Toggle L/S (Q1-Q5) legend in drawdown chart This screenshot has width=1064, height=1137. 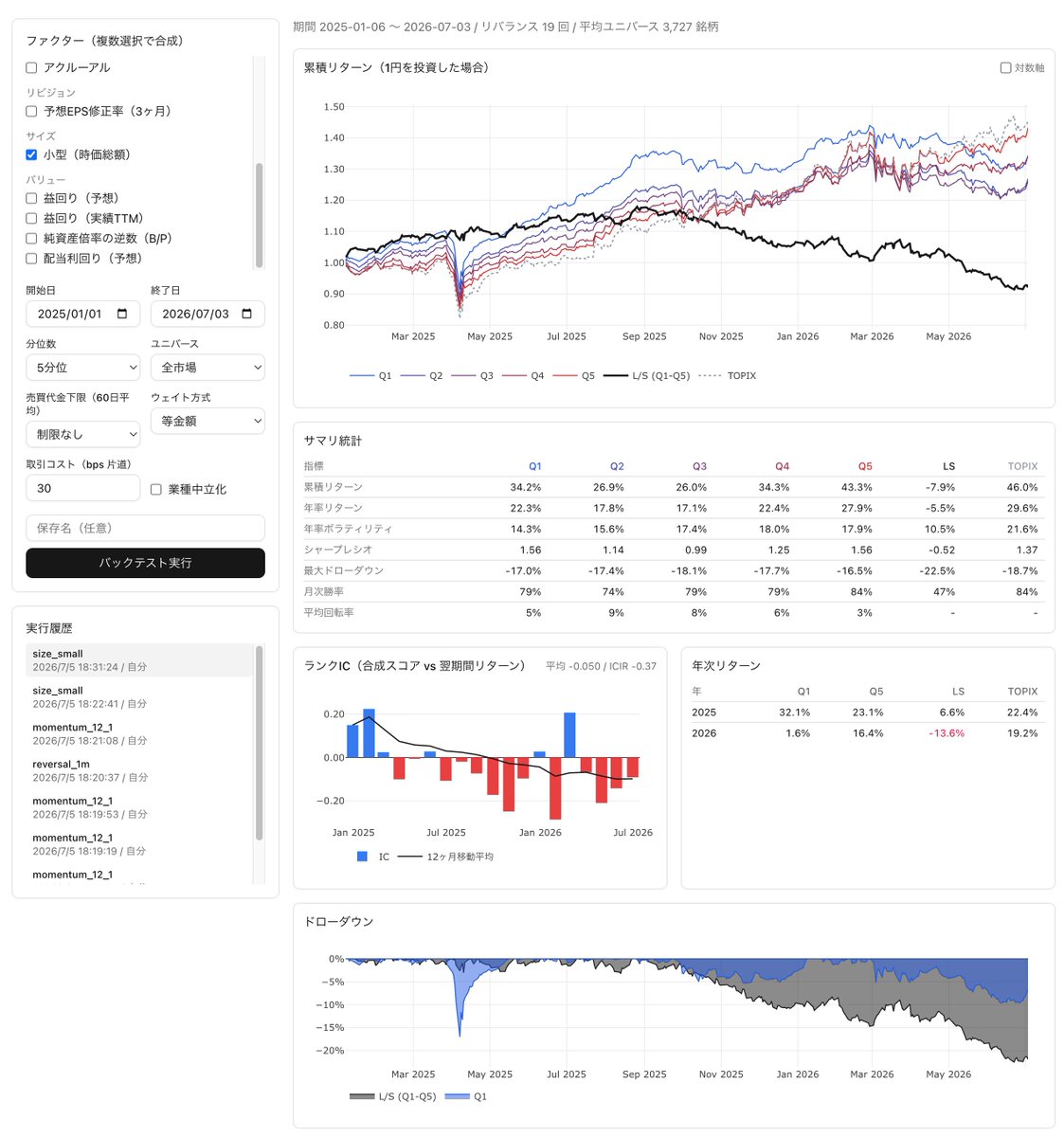[x=393, y=1096]
